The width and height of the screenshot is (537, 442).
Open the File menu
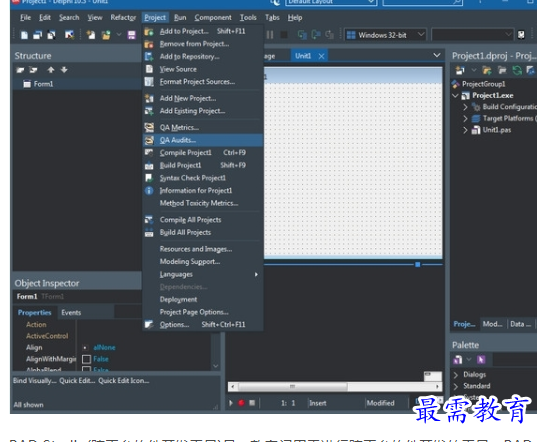coord(25,17)
